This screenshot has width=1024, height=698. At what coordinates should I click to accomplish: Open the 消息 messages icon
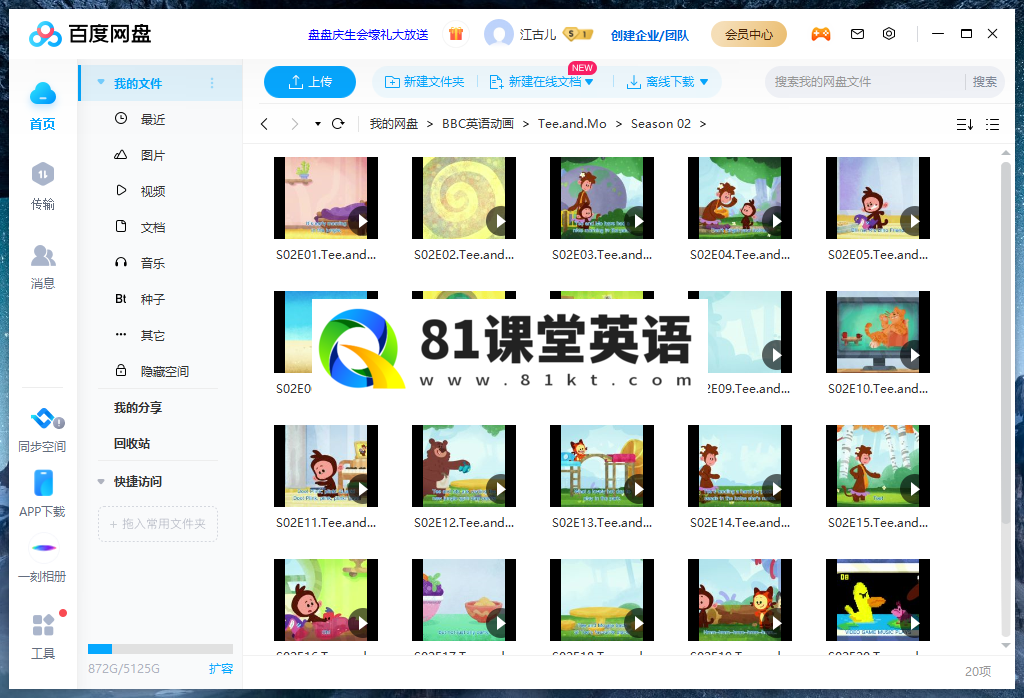tap(42, 255)
